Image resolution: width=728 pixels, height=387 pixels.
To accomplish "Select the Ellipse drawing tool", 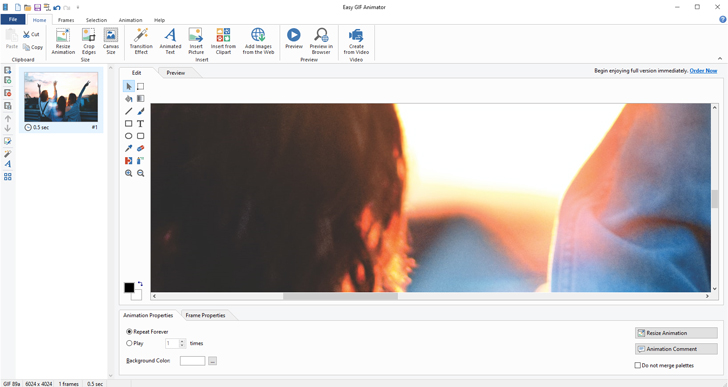I will click(129, 136).
